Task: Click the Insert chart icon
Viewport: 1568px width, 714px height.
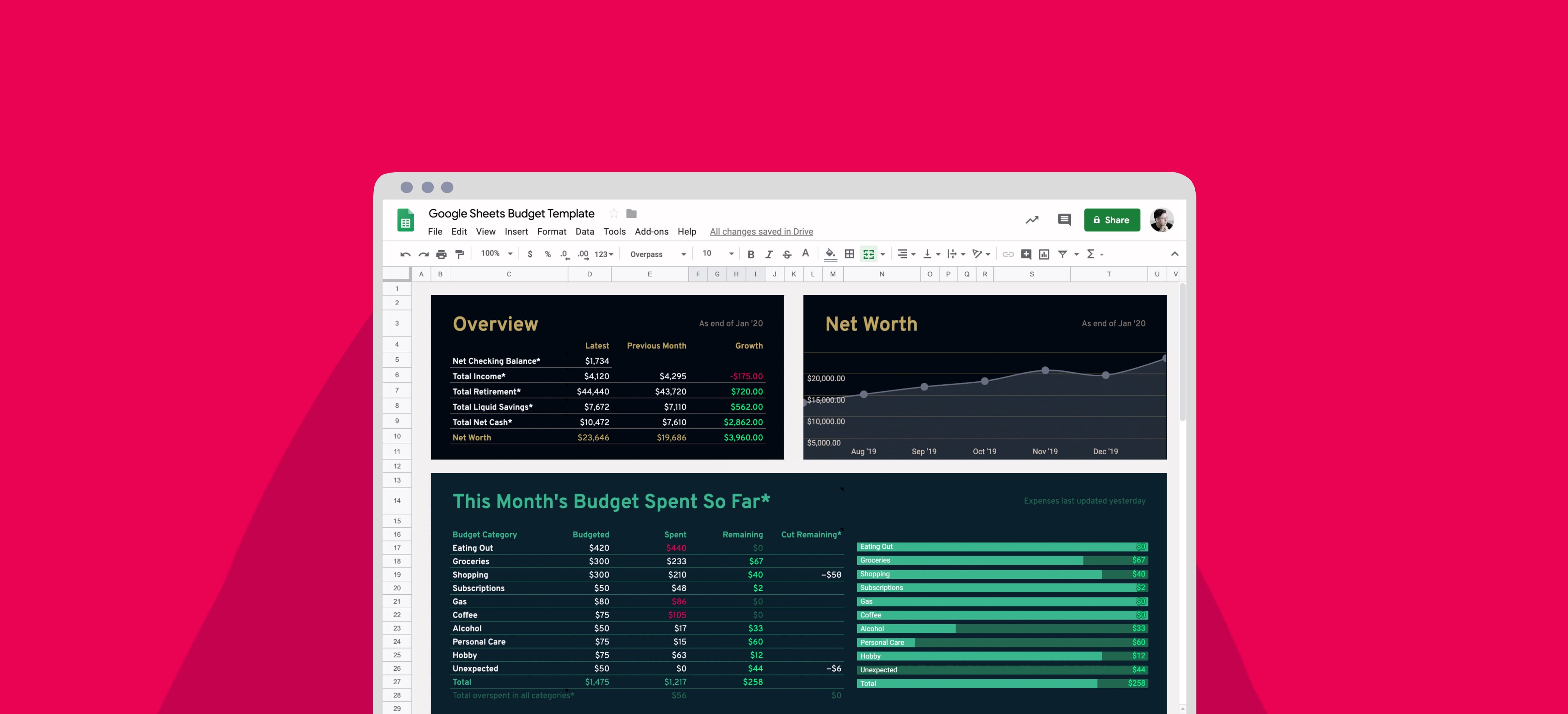Action: point(1044,254)
